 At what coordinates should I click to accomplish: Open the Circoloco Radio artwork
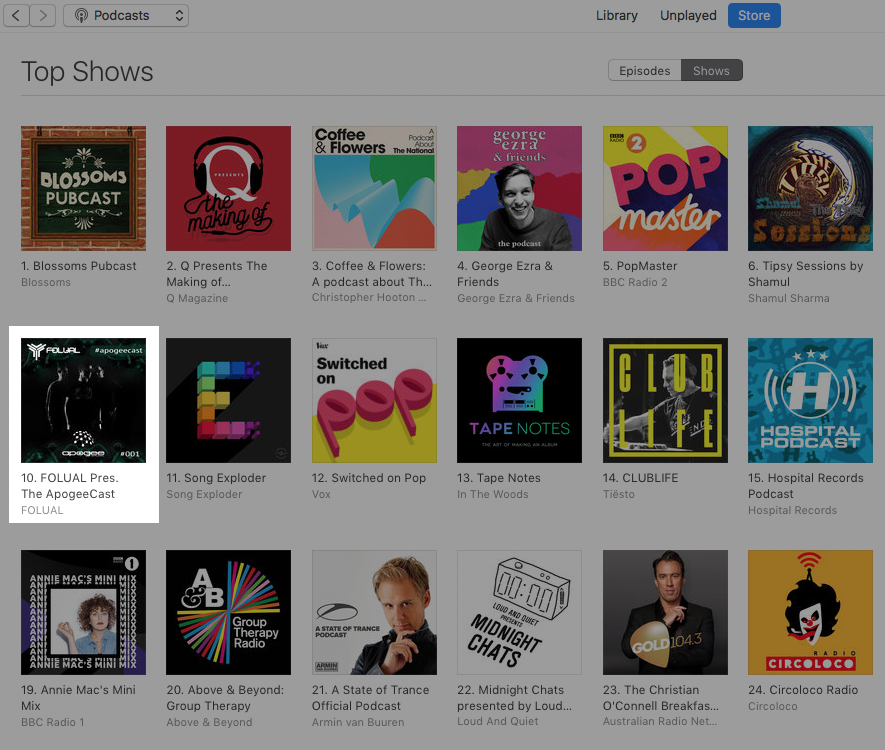[810, 612]
